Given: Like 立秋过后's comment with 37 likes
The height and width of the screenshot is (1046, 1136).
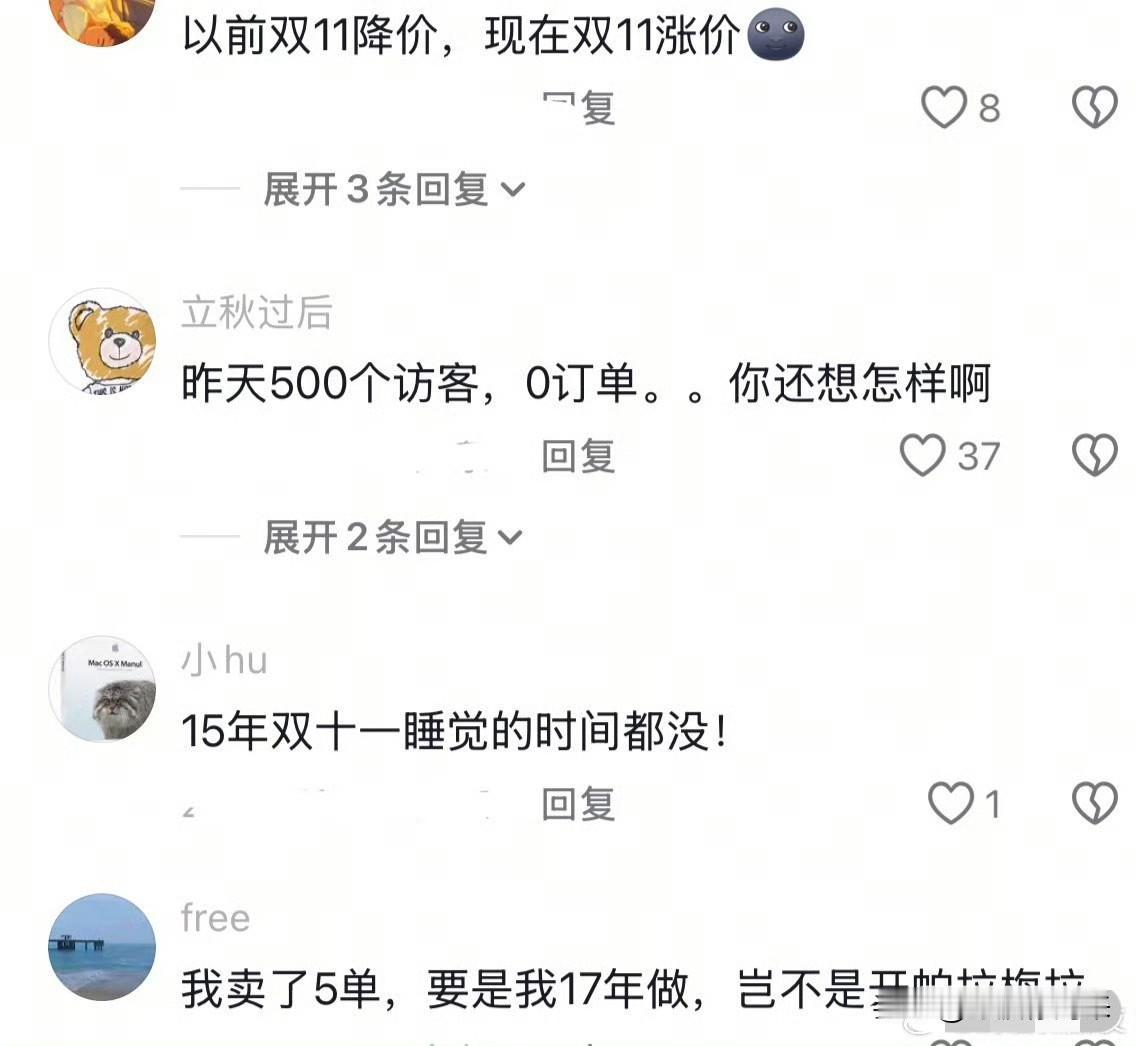Looking at the screenshot, I should (922, 455).
